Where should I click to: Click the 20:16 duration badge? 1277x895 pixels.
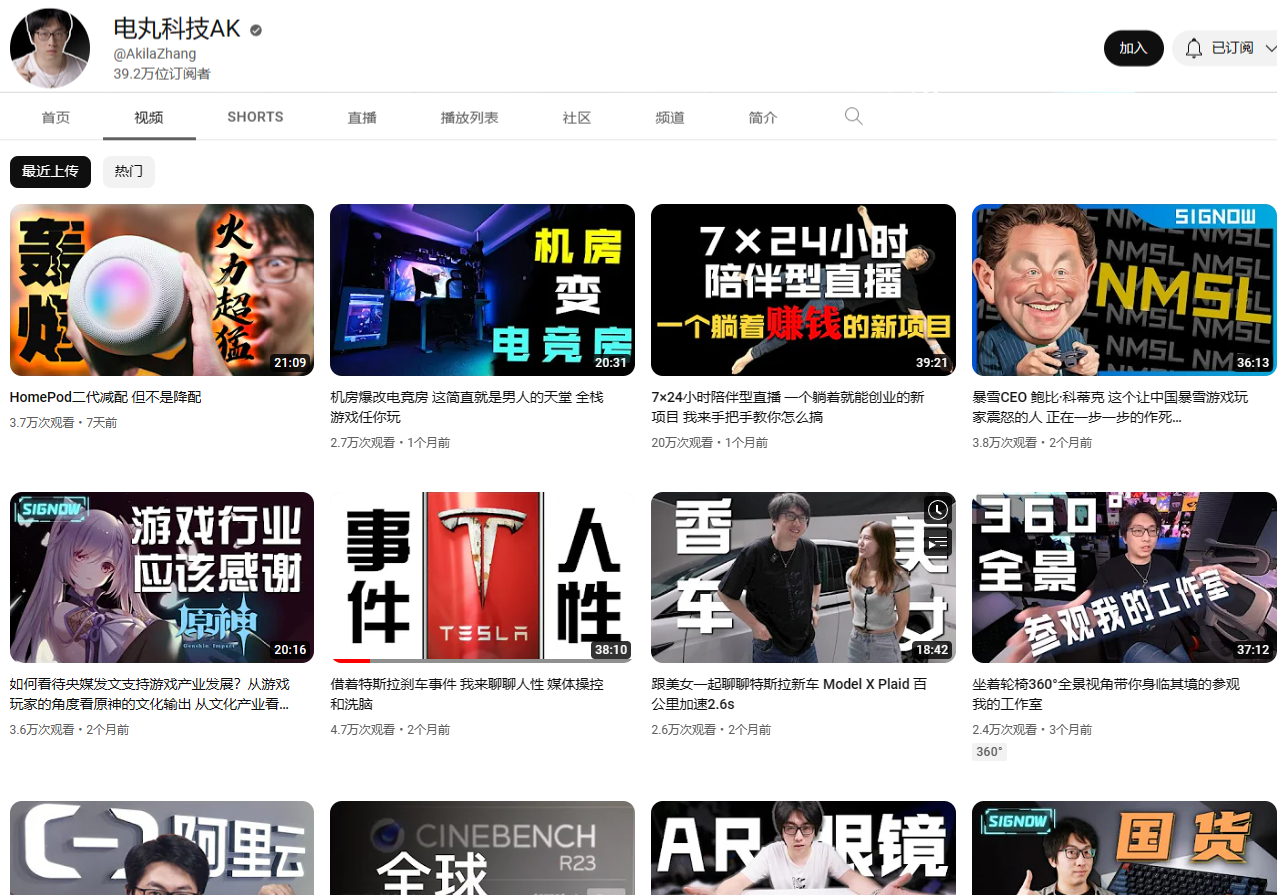coord(290,649)
